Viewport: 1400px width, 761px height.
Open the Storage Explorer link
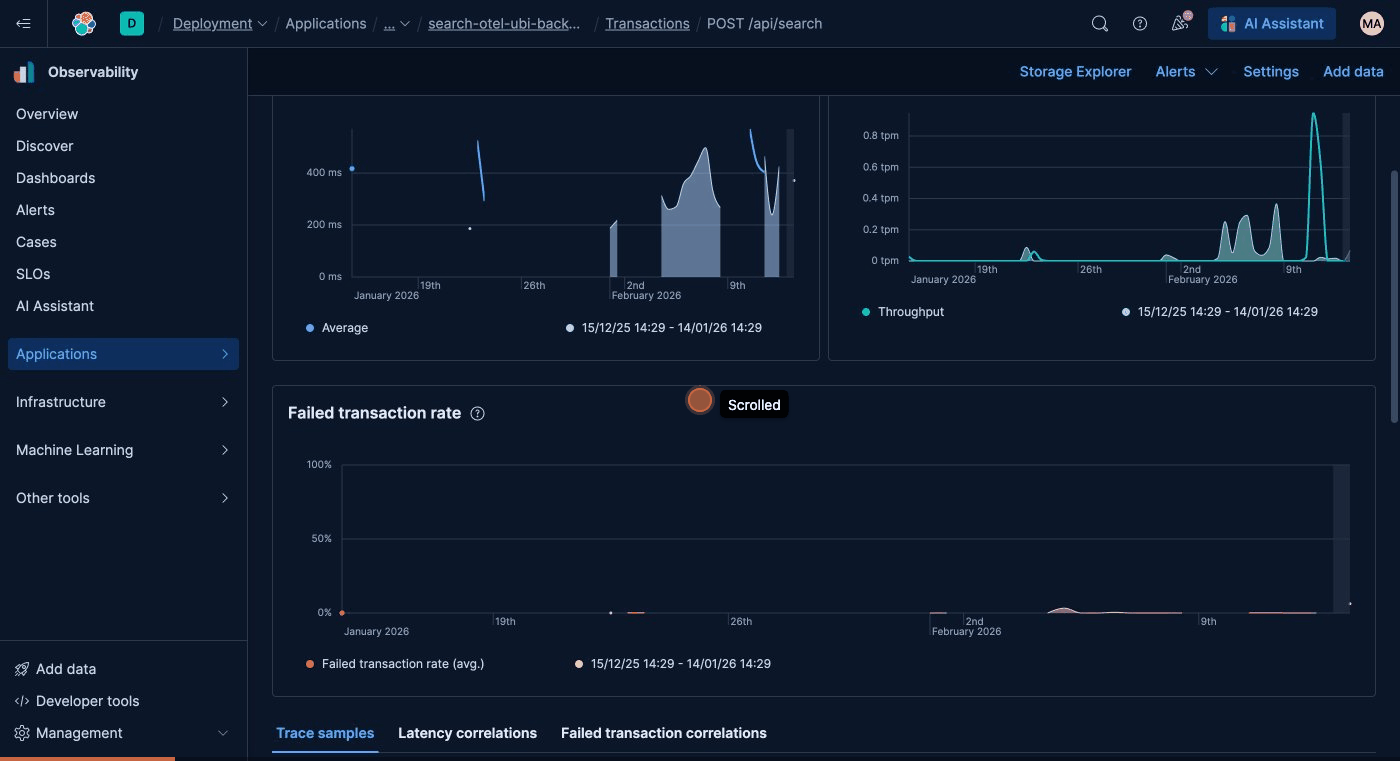point(1075,72)
